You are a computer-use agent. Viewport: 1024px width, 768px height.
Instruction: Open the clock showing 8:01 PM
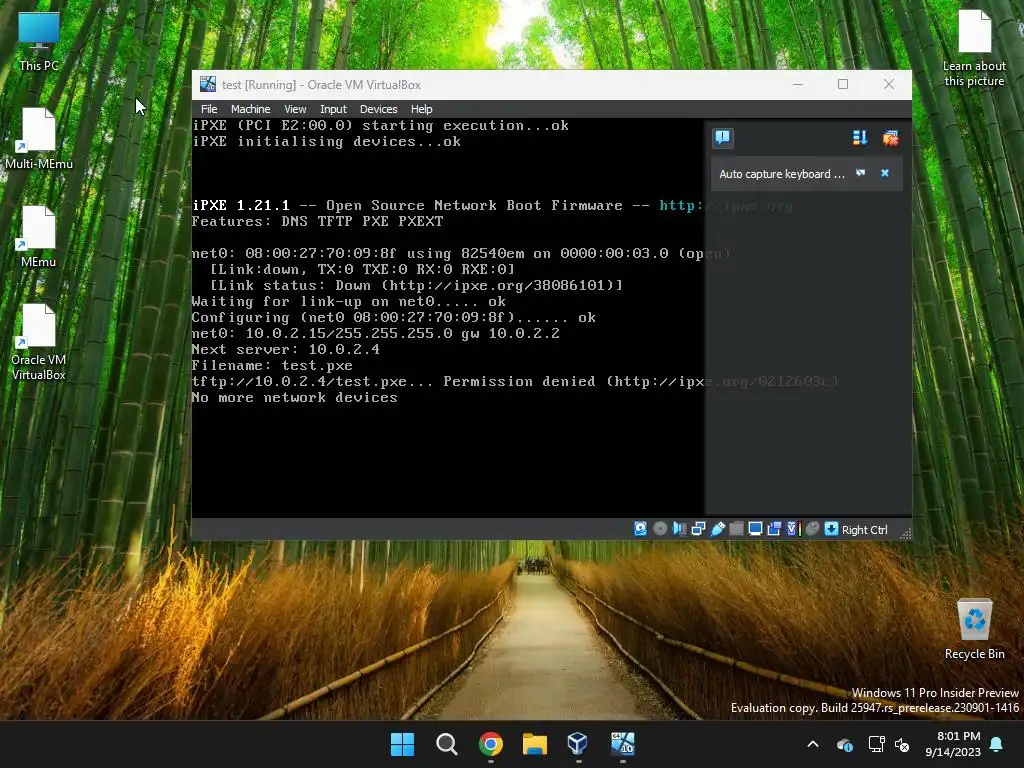tap(952, 744)
